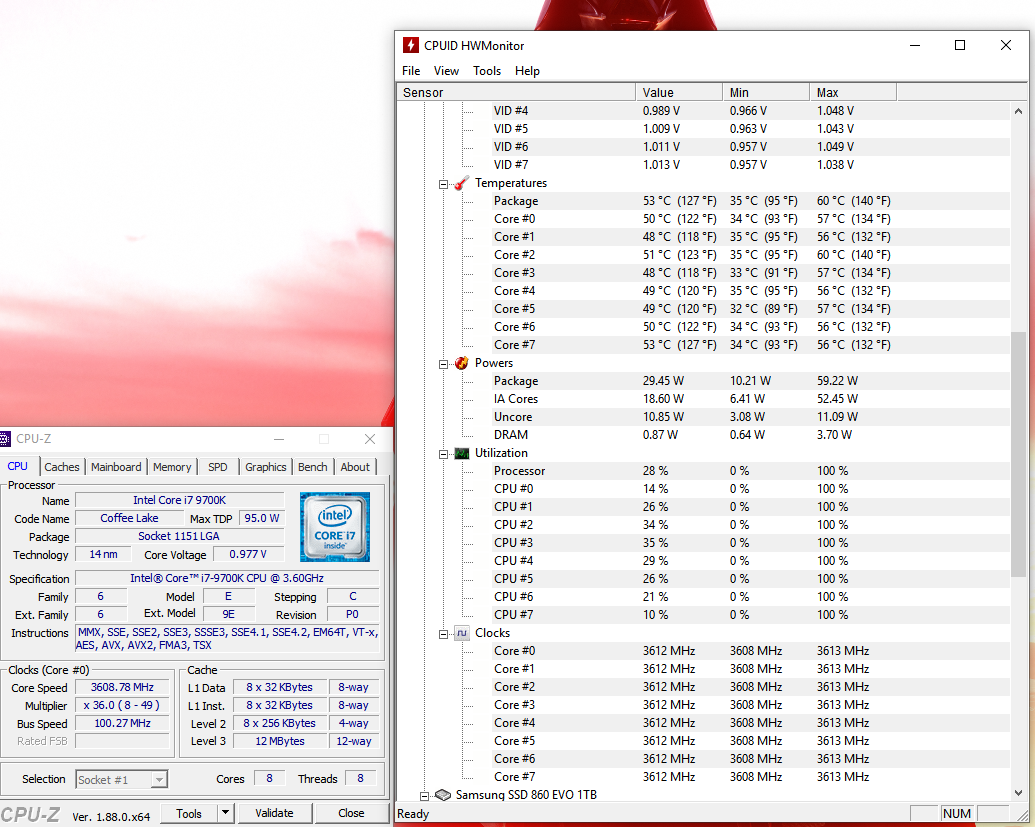Collapse the Temperatures tree node
The width and height of the screenshot is (1035, 827).
coord(444,184)
